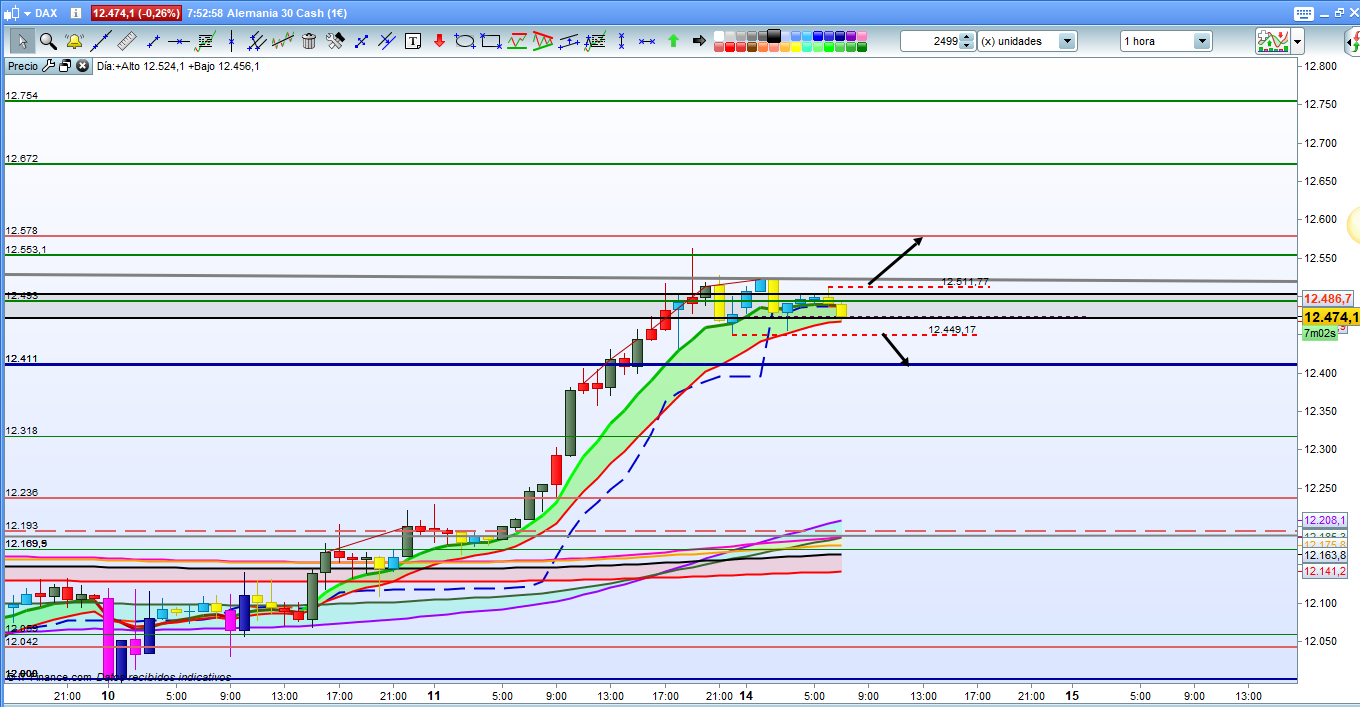Screen dimensions: 1360x707
Task: Select the cursor pointer tool
Action: 21,41
